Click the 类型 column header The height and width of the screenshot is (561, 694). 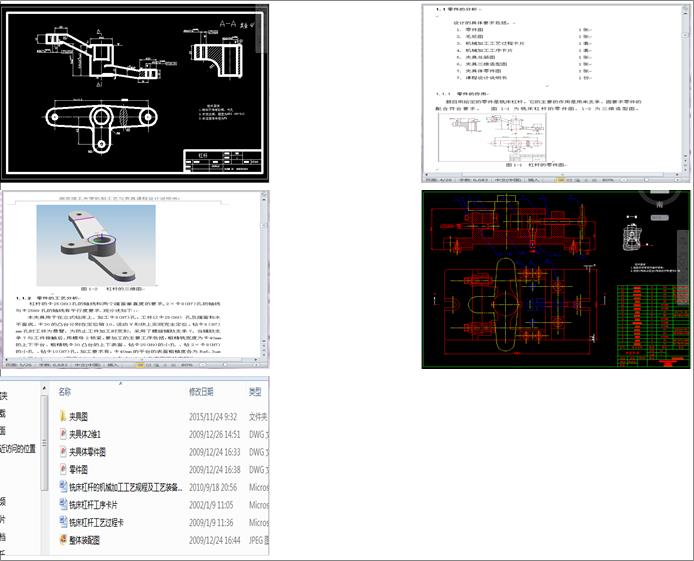pos(255,392)
